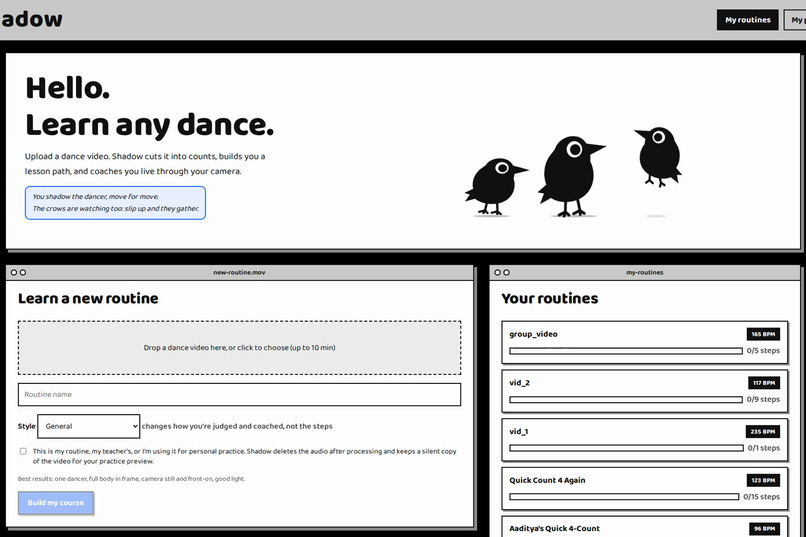
Task: Open the Style dropdown set to General
Action: [88, 426]
